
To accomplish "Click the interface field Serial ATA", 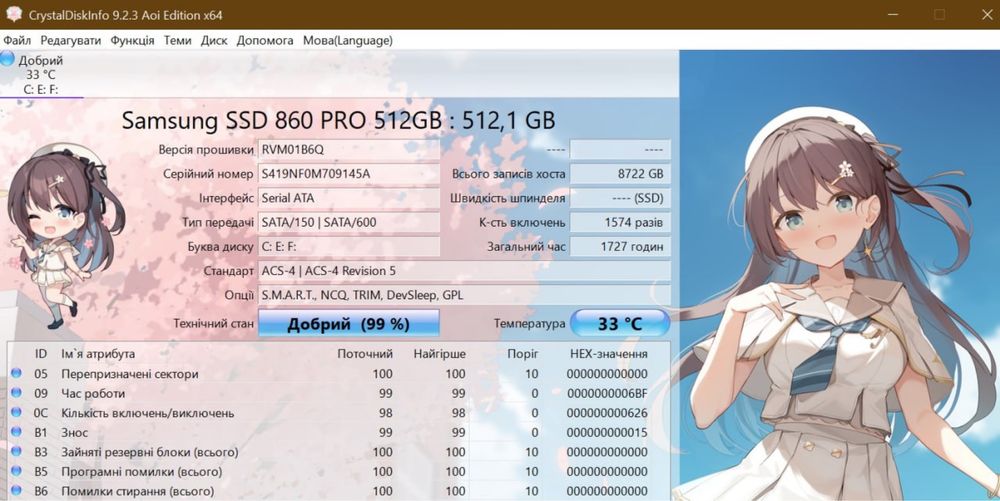I will [349, 198].
